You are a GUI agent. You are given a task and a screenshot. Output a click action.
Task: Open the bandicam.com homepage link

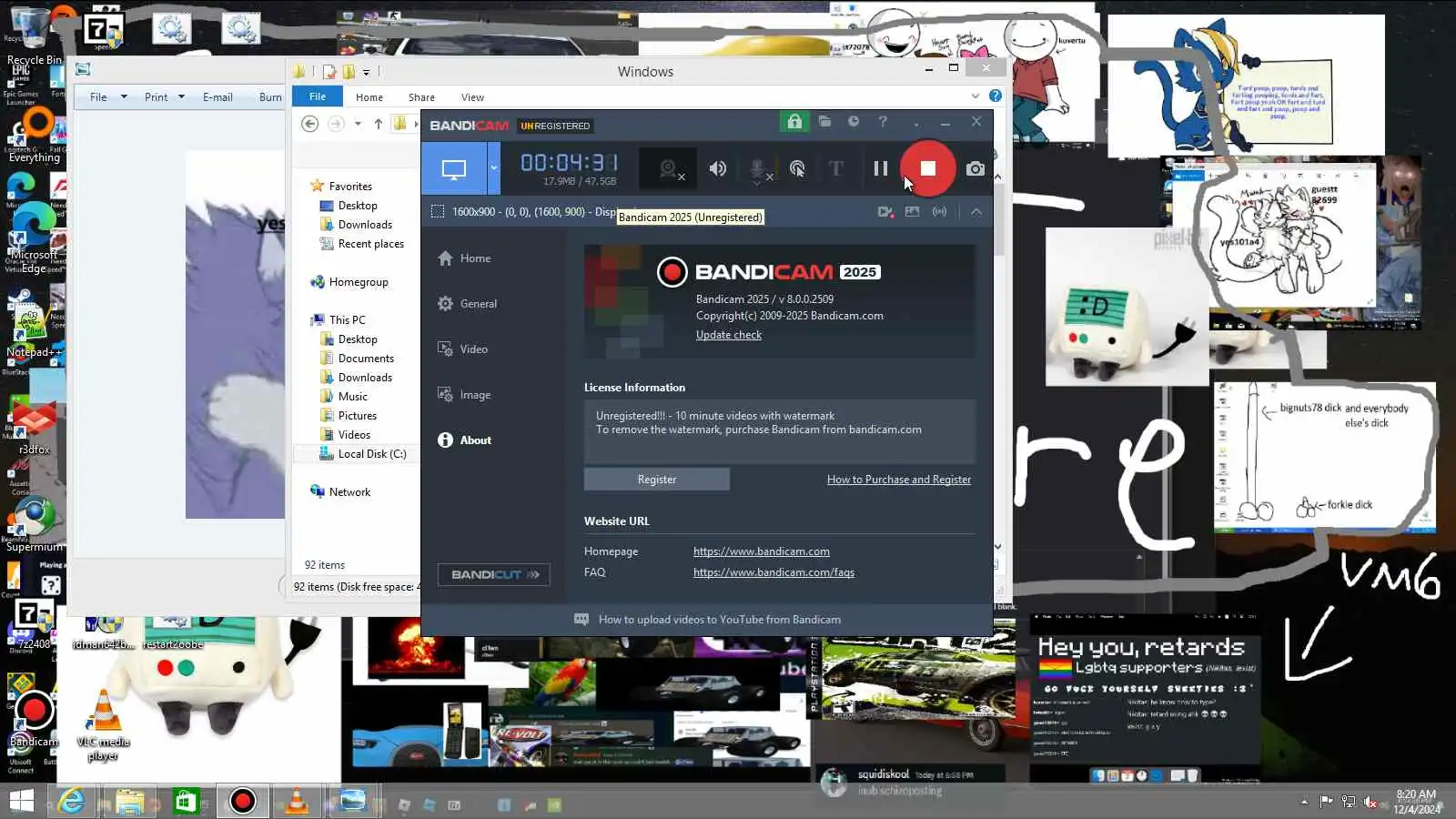point(762,551)
